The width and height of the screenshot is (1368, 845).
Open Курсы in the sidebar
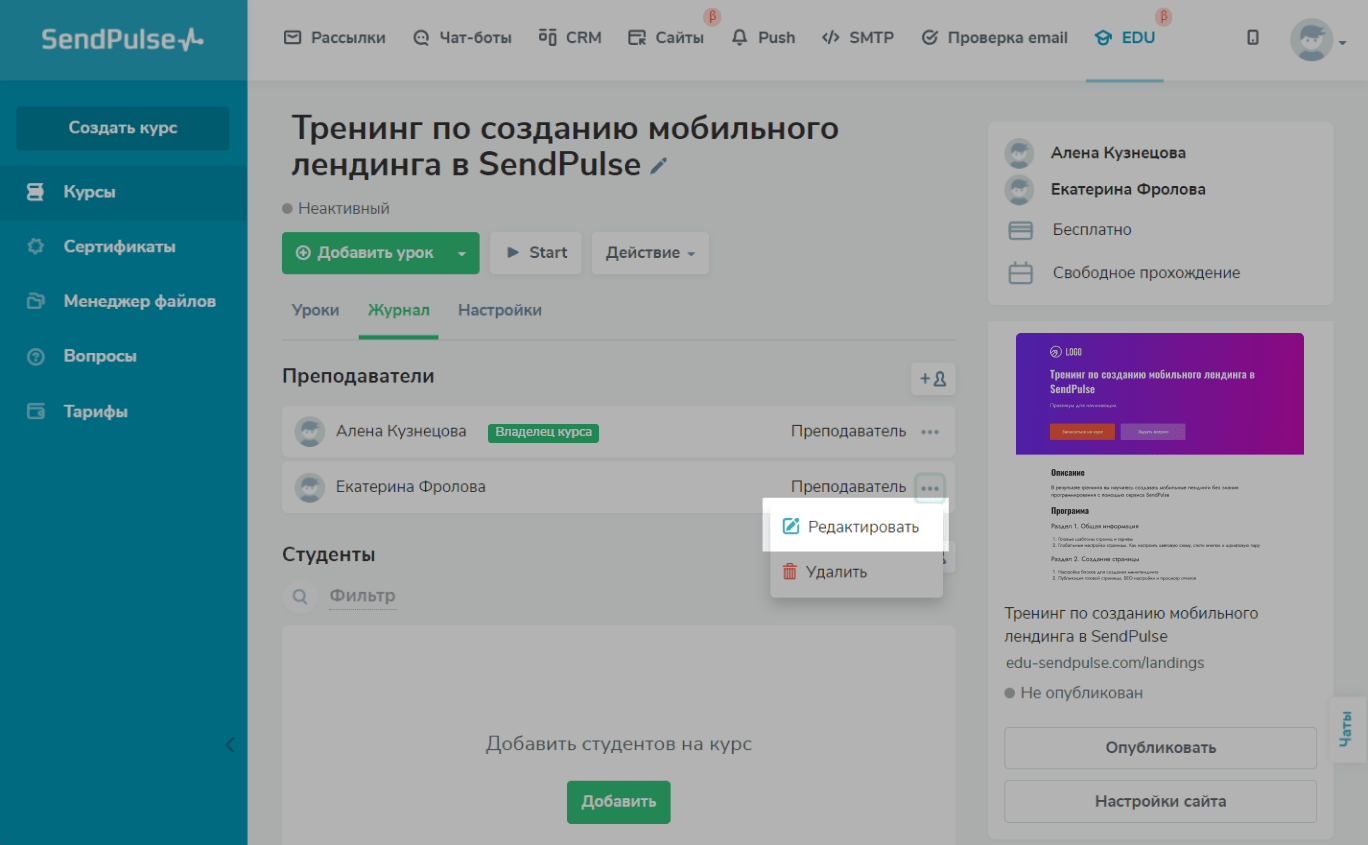click(123, 192)
